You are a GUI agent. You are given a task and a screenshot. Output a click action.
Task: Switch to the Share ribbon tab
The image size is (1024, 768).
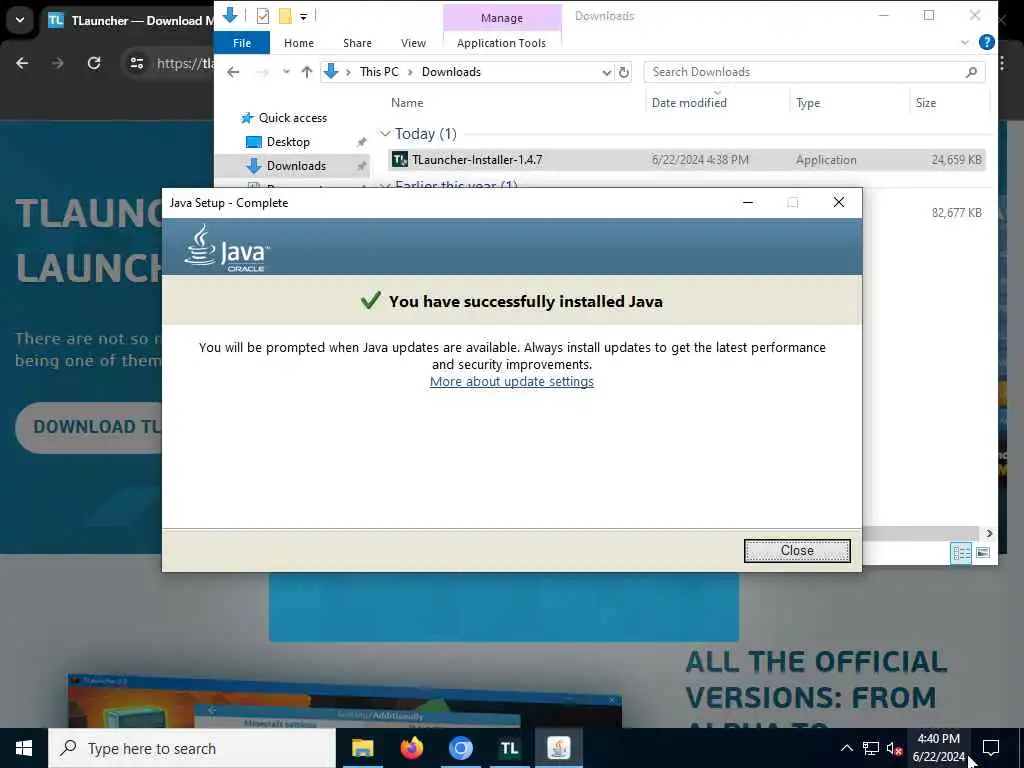[357, 43]
